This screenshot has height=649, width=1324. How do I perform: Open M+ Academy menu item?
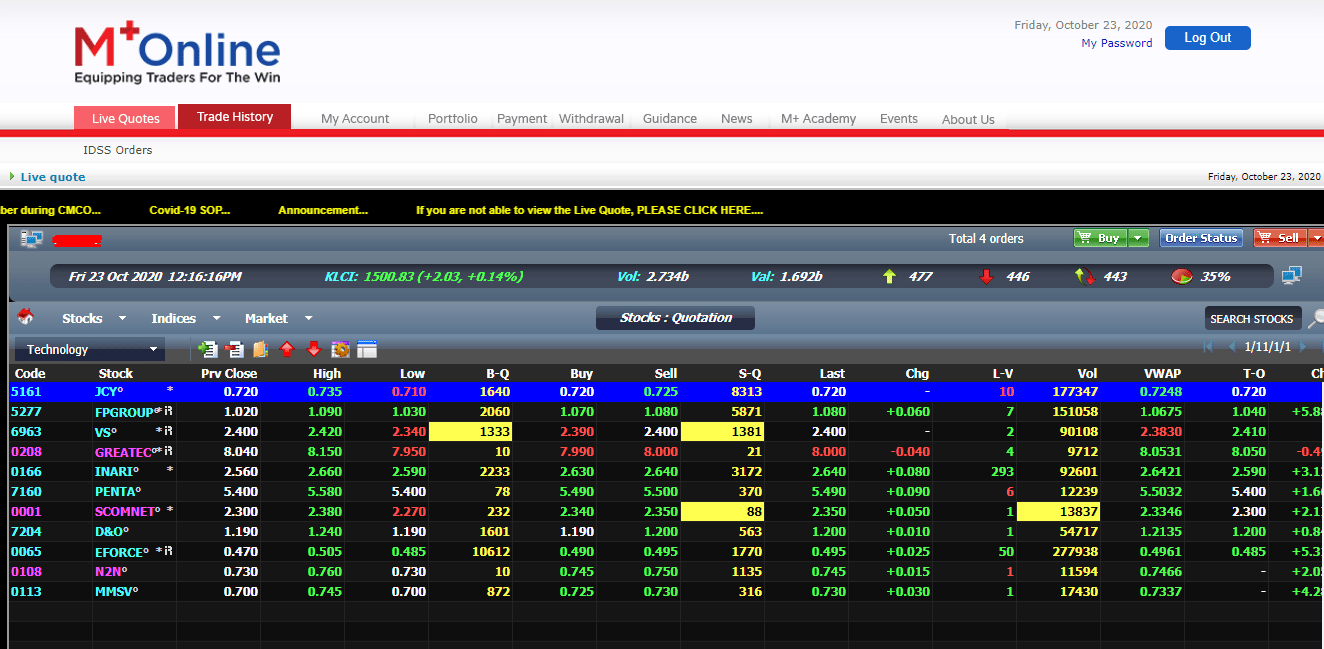(x=818, y=119)
